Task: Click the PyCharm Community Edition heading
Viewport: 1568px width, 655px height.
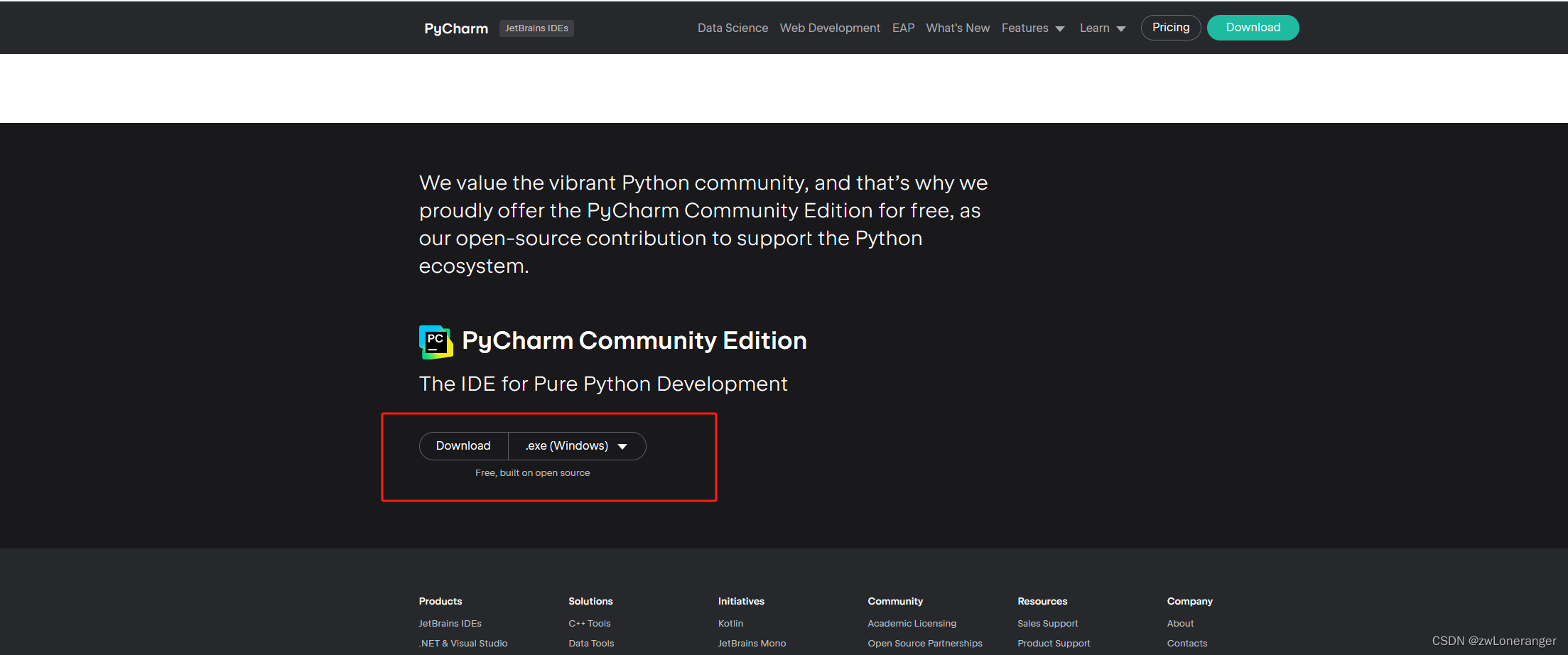Action: tap(634, 340)
